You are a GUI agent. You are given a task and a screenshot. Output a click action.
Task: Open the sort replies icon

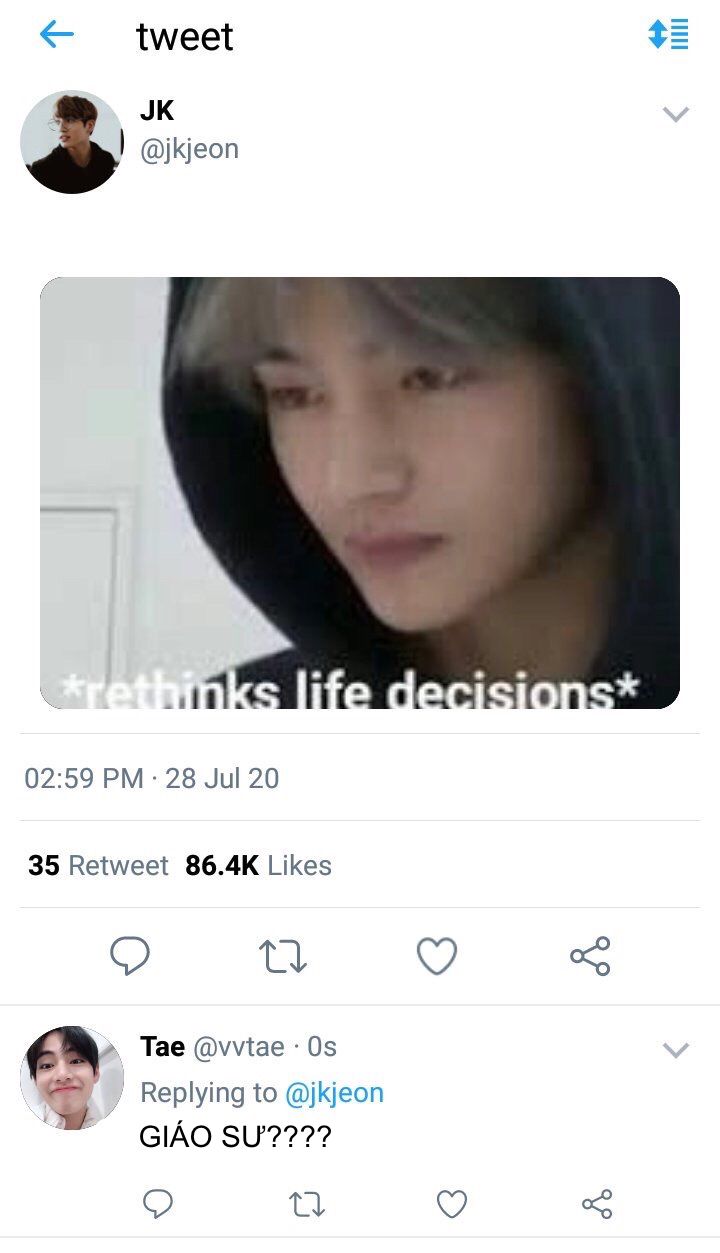click(x=668, y=34)
